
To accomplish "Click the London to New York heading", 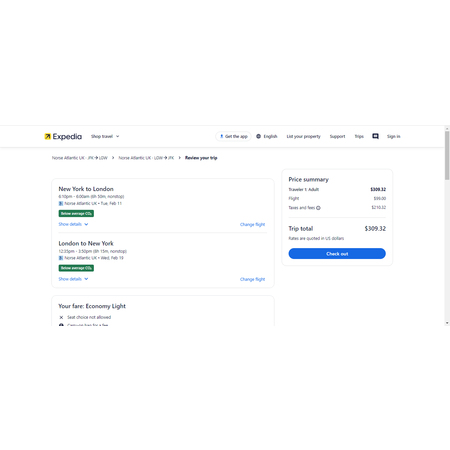I will (86, 243).
